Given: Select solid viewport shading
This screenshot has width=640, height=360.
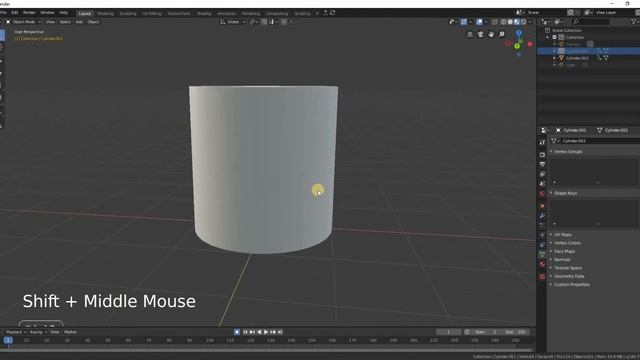Looking at the screenshot, I should pyautogui.click(x=510, y=22).
